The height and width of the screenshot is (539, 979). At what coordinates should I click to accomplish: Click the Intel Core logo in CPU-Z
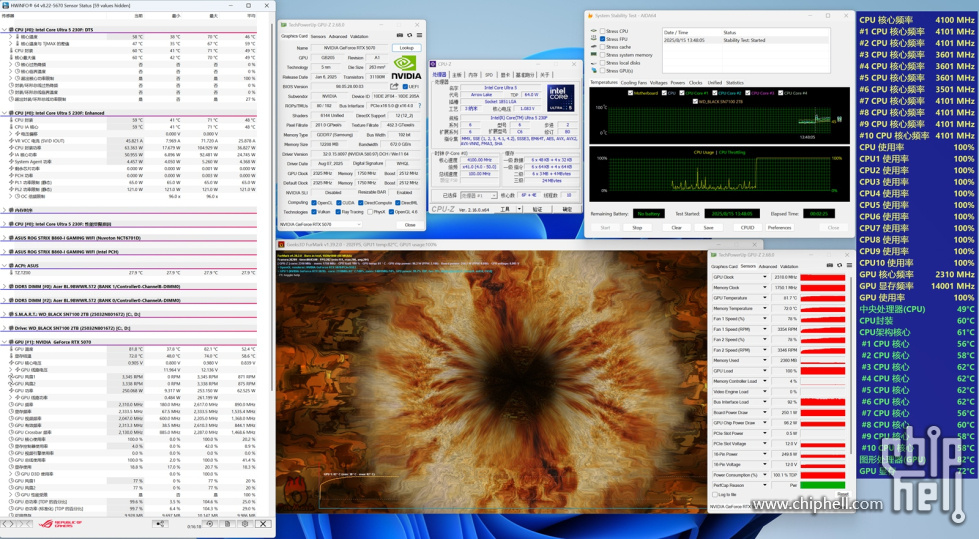pyautogui.click(x=561, y=98)
